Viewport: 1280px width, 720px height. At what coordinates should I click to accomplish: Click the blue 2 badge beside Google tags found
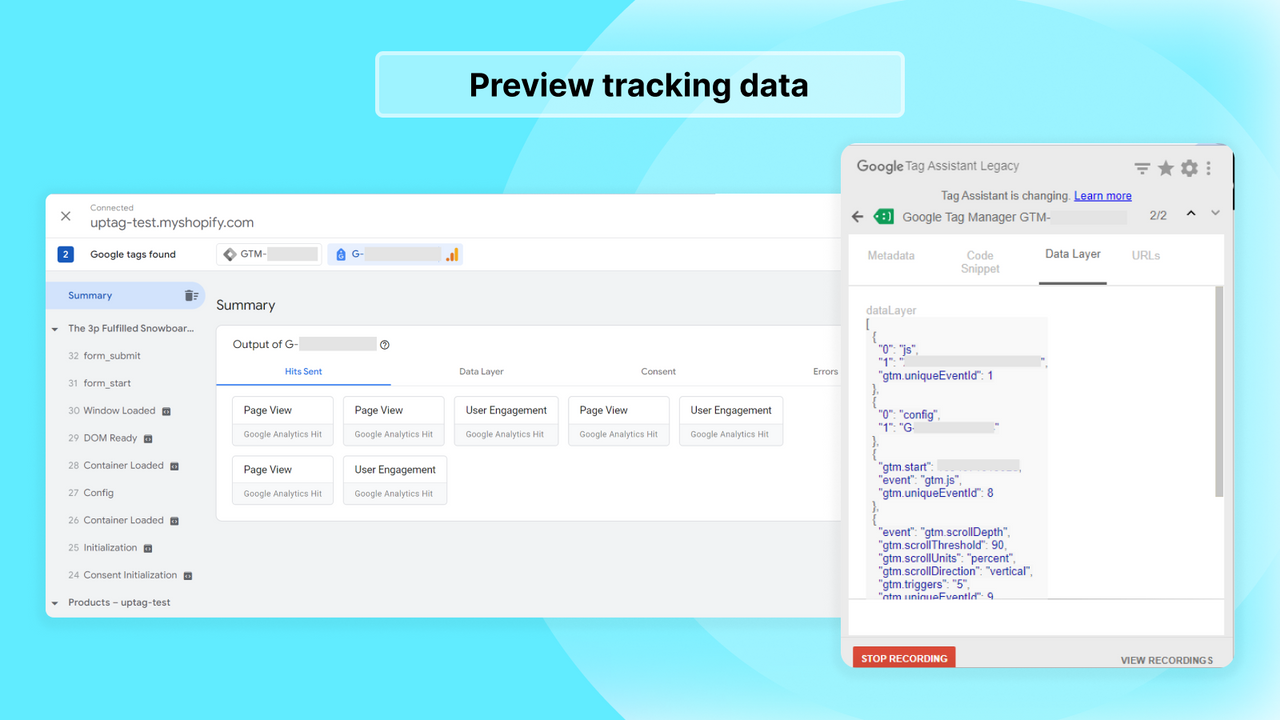point(66,254)
